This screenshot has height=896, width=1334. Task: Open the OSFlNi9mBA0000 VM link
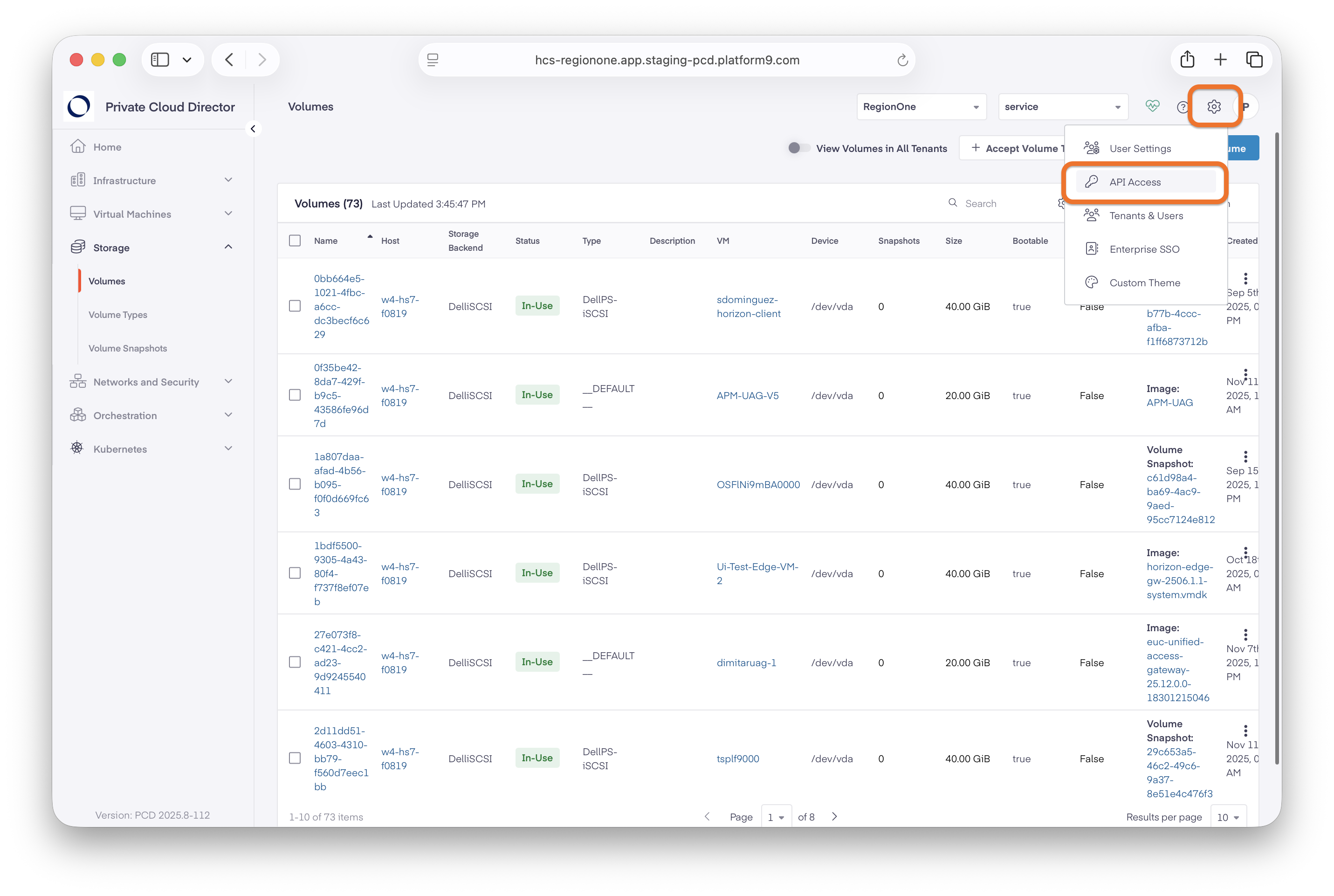pos(758,484)
